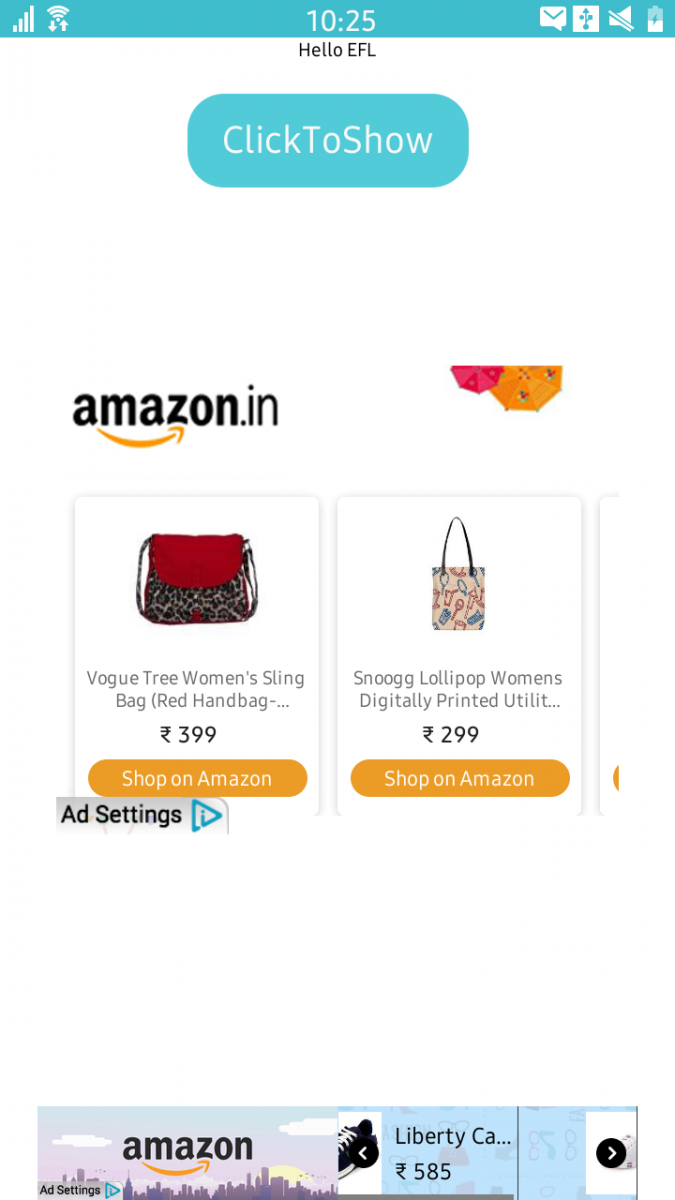This screenshot has height=1200, width=675.
Task: Open Vogue Tree Women's Sling Bag title
Action: point(196,689)
